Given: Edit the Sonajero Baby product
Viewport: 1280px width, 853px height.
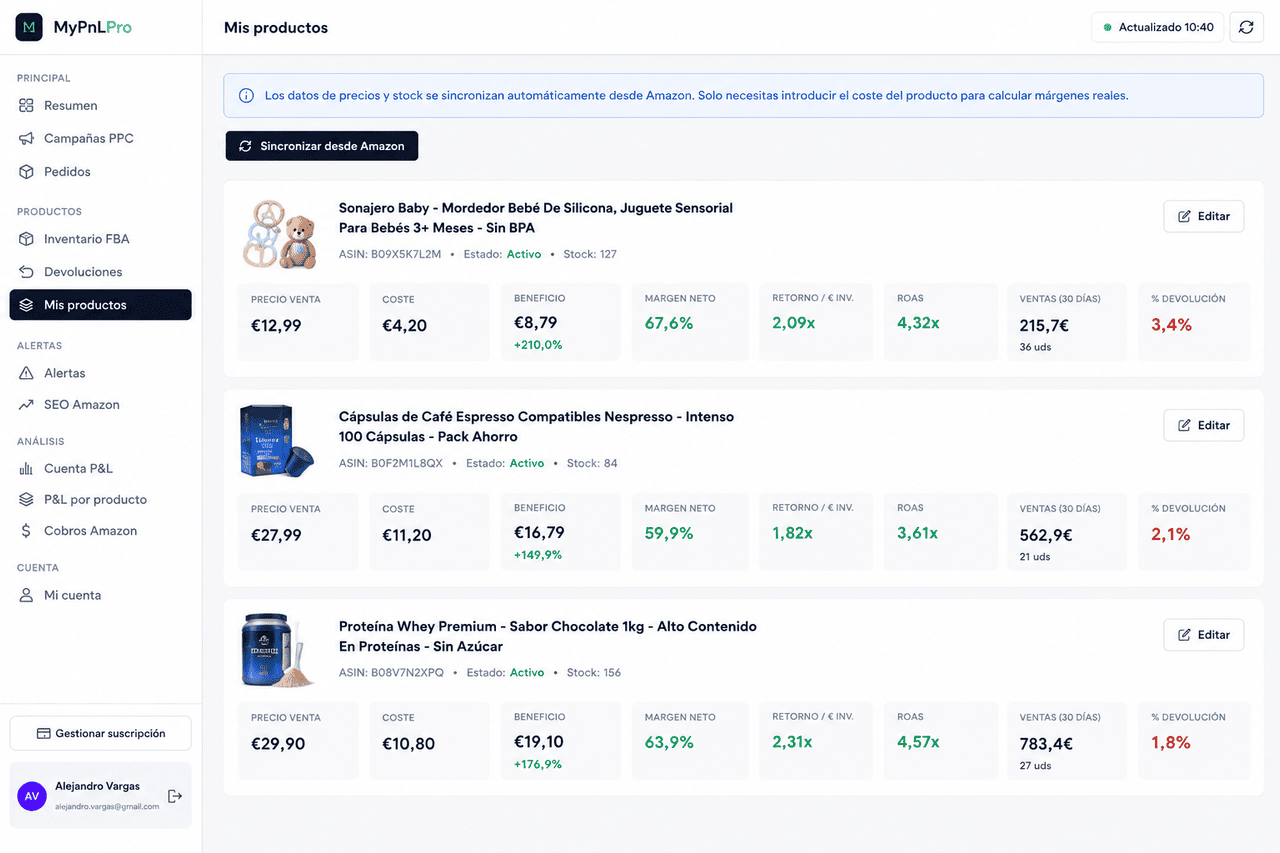Looking at the screenshot, I should (x=1203, y=216).
